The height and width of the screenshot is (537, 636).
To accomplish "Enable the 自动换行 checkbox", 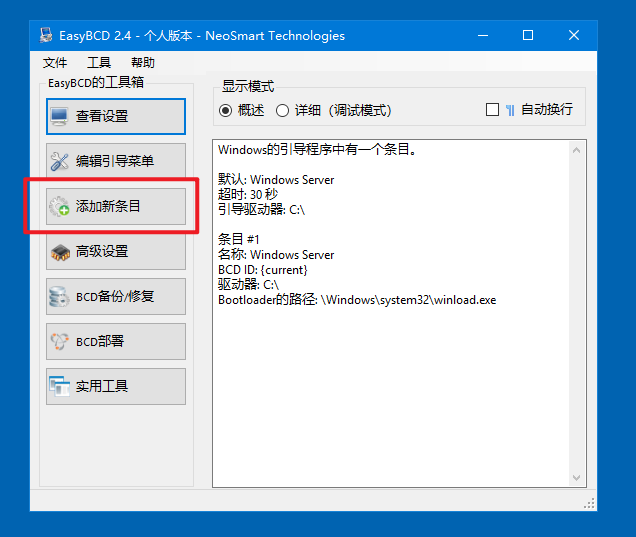I will point(492,110).
